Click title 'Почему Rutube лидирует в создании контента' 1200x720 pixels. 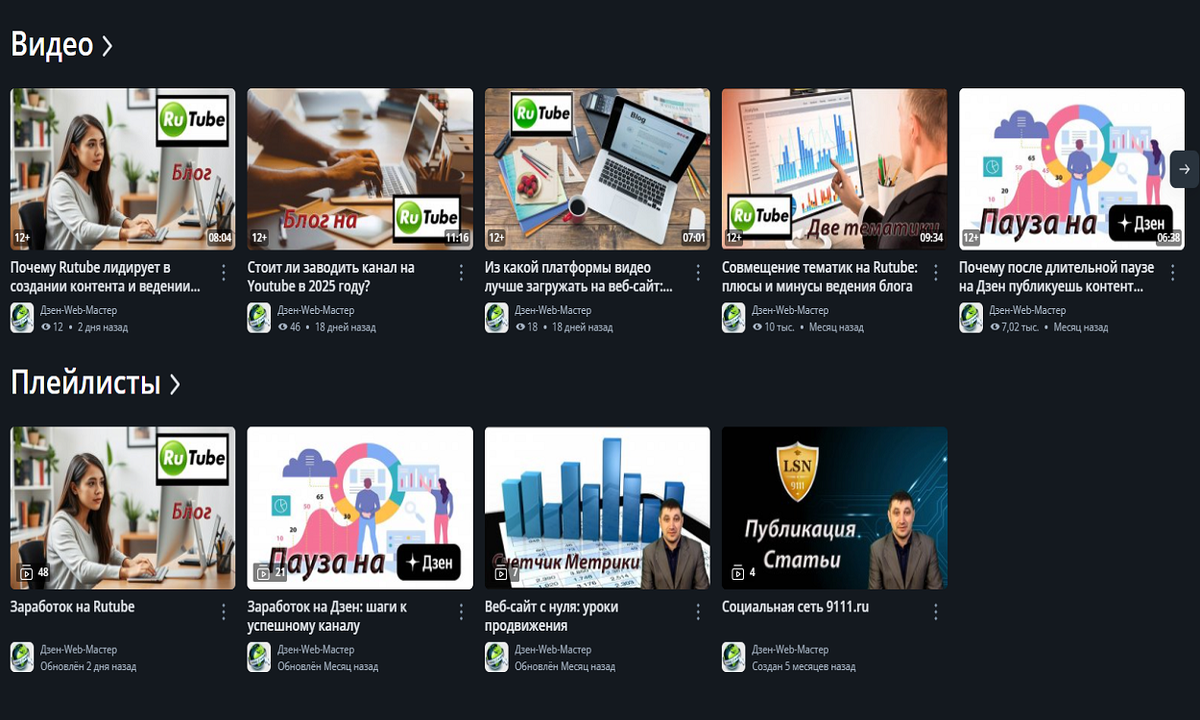pos(105,277)
